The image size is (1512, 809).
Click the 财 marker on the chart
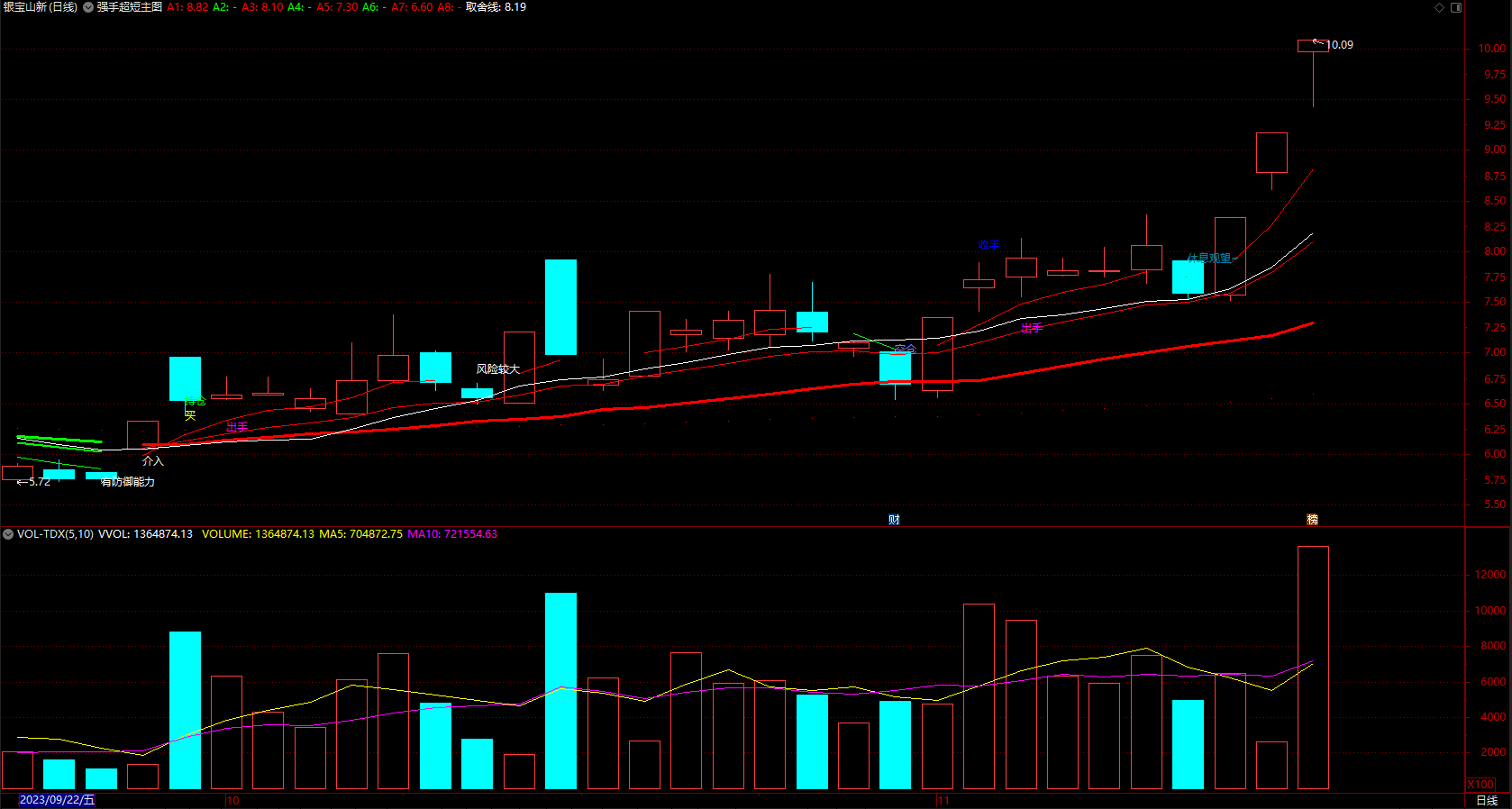[894, 520]
